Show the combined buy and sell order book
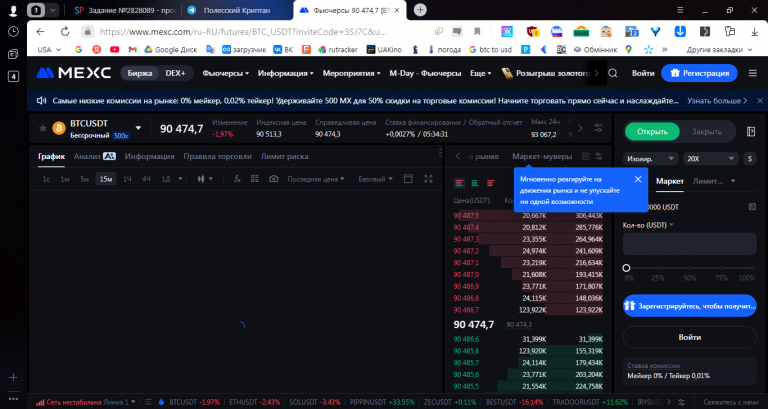 [459, 183]
